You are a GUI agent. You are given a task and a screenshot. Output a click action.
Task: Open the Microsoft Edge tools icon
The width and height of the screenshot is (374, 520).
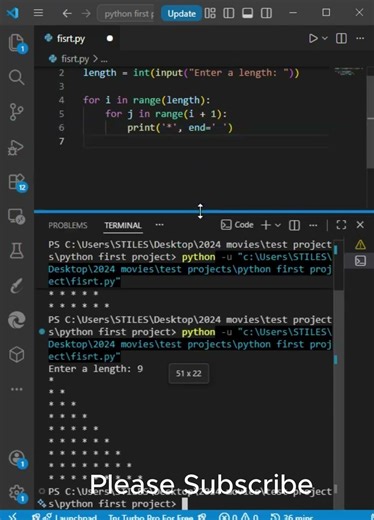[16, 320]
